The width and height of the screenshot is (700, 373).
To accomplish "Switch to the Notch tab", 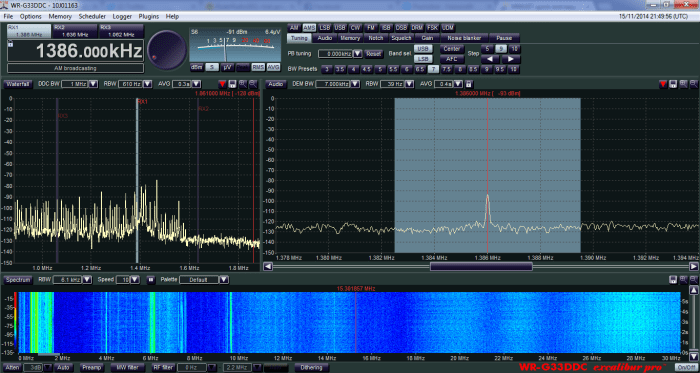I will (x=376, y=38).
